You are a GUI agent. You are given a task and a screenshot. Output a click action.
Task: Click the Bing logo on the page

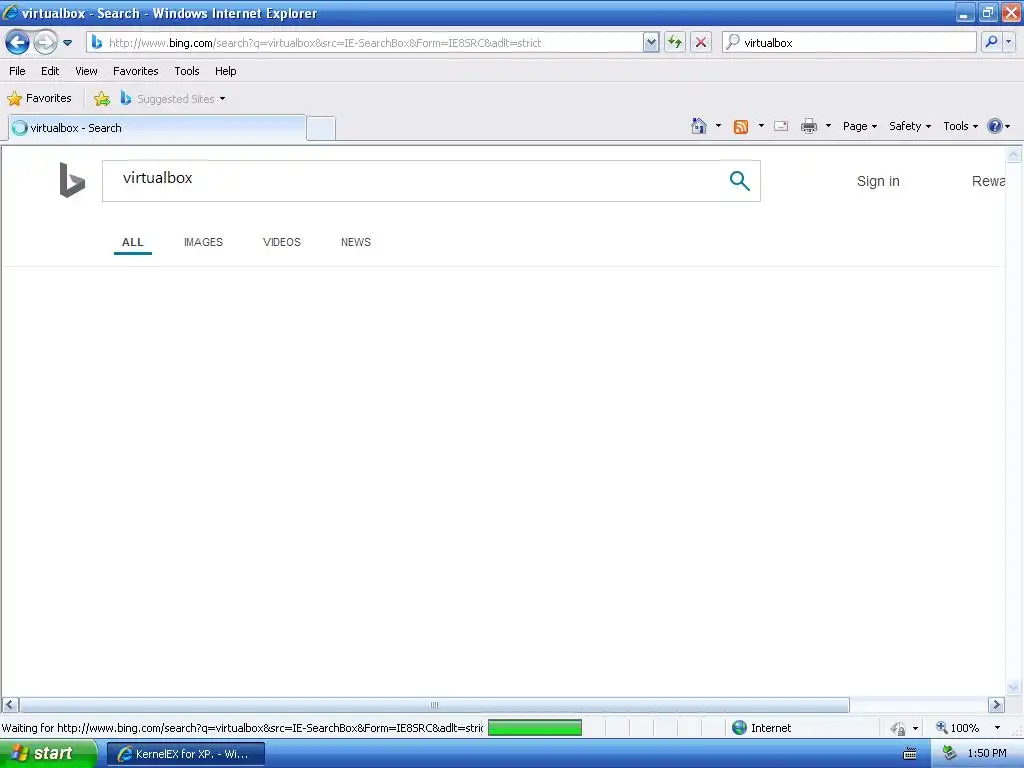point(72,180)
